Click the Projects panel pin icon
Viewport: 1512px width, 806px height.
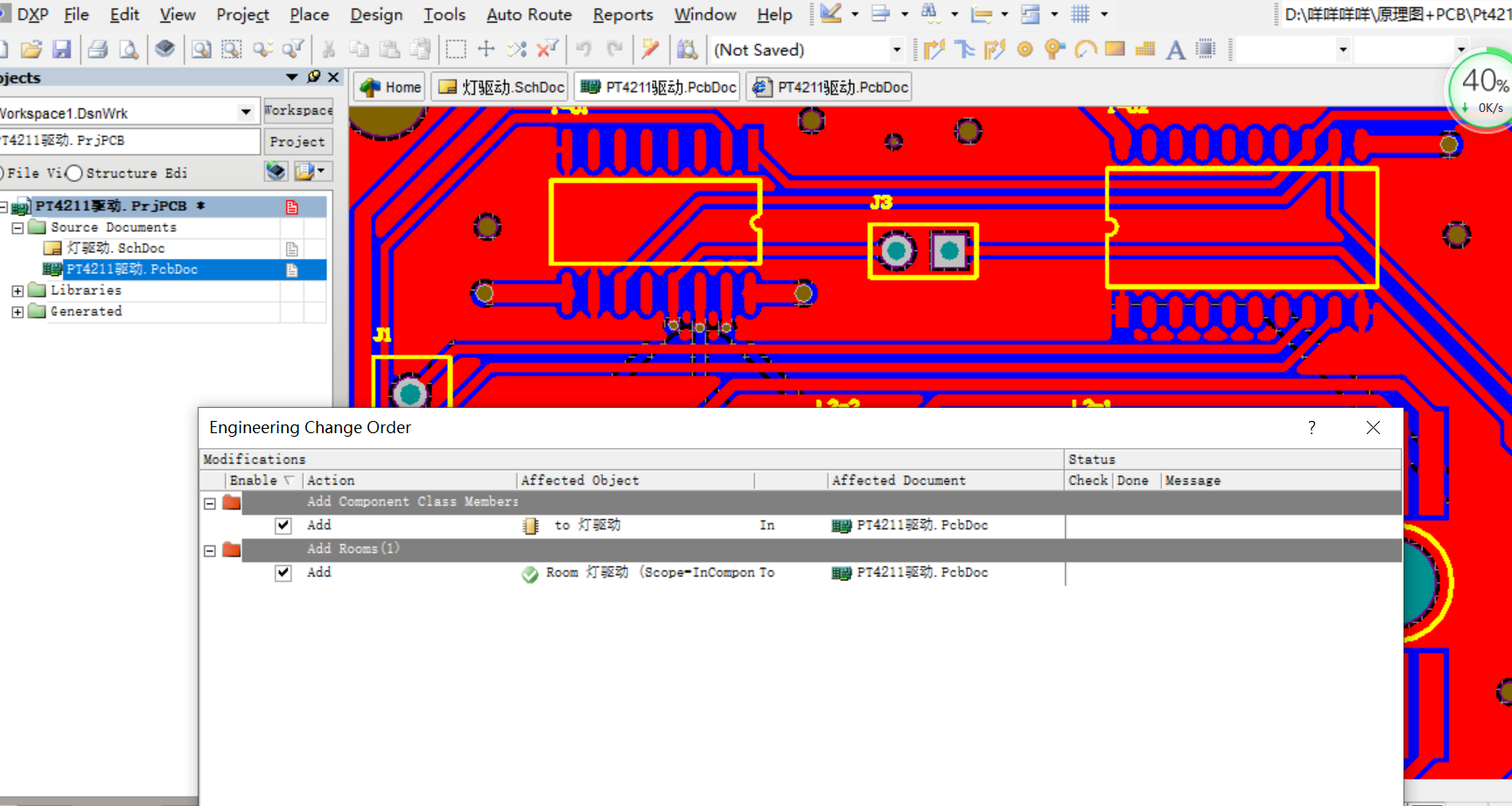click(314, 77)
